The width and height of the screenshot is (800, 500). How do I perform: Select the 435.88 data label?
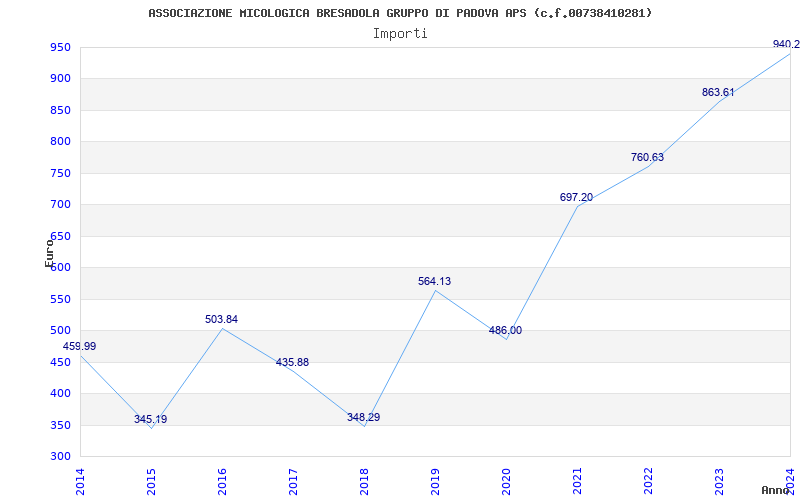tap(292, 363)
